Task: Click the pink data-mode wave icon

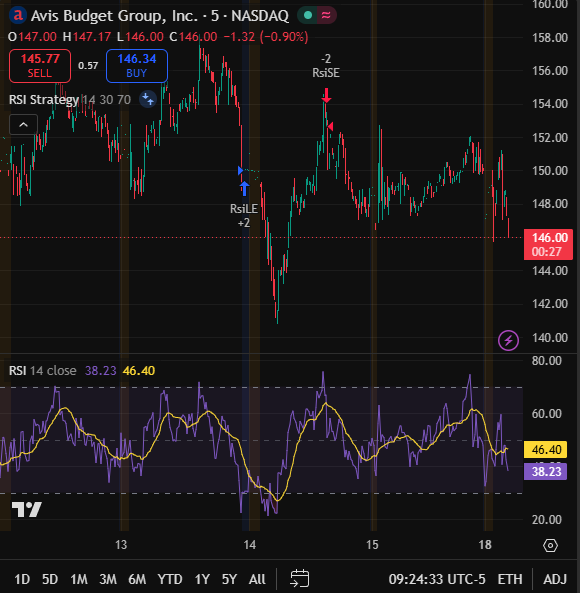Action: coord(326,16)
